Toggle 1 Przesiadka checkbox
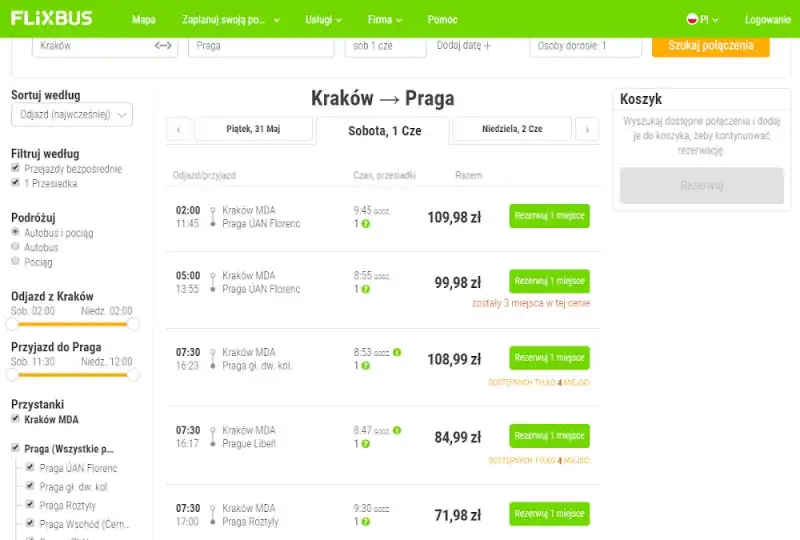 coord(15,183)
